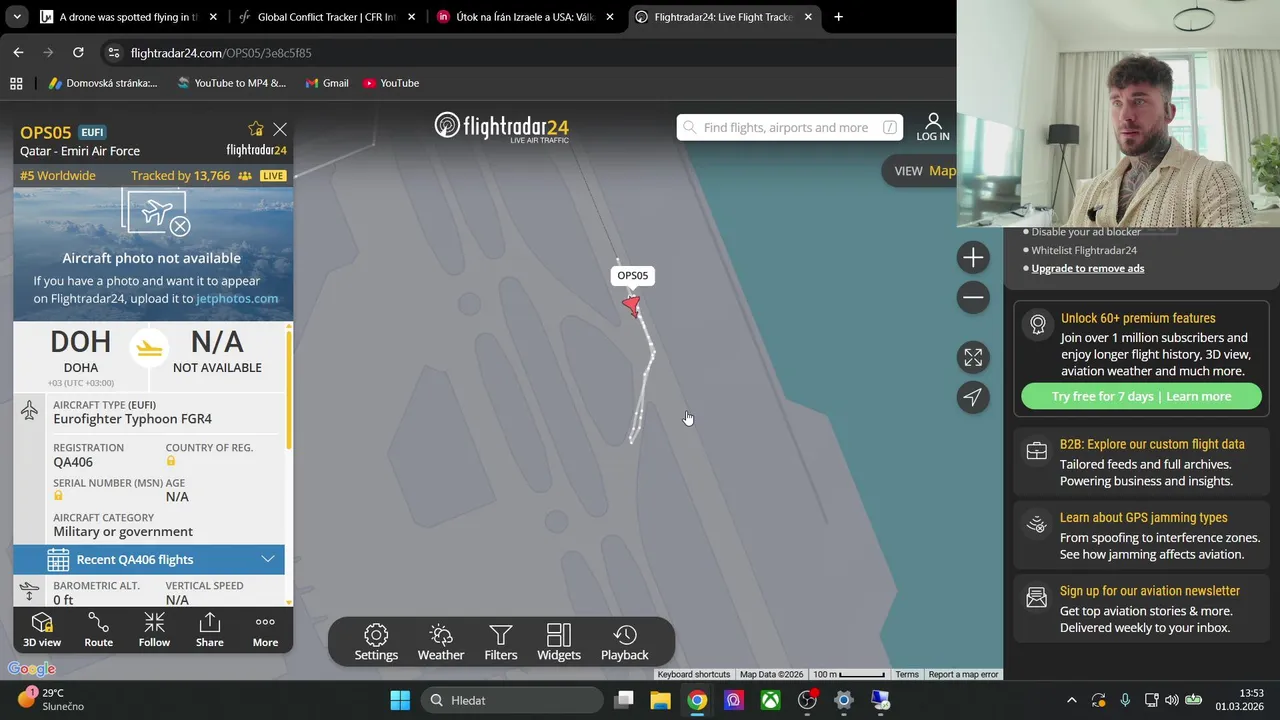Open map Terms link
Viewport: 1280px width, 720px height.
907,674
